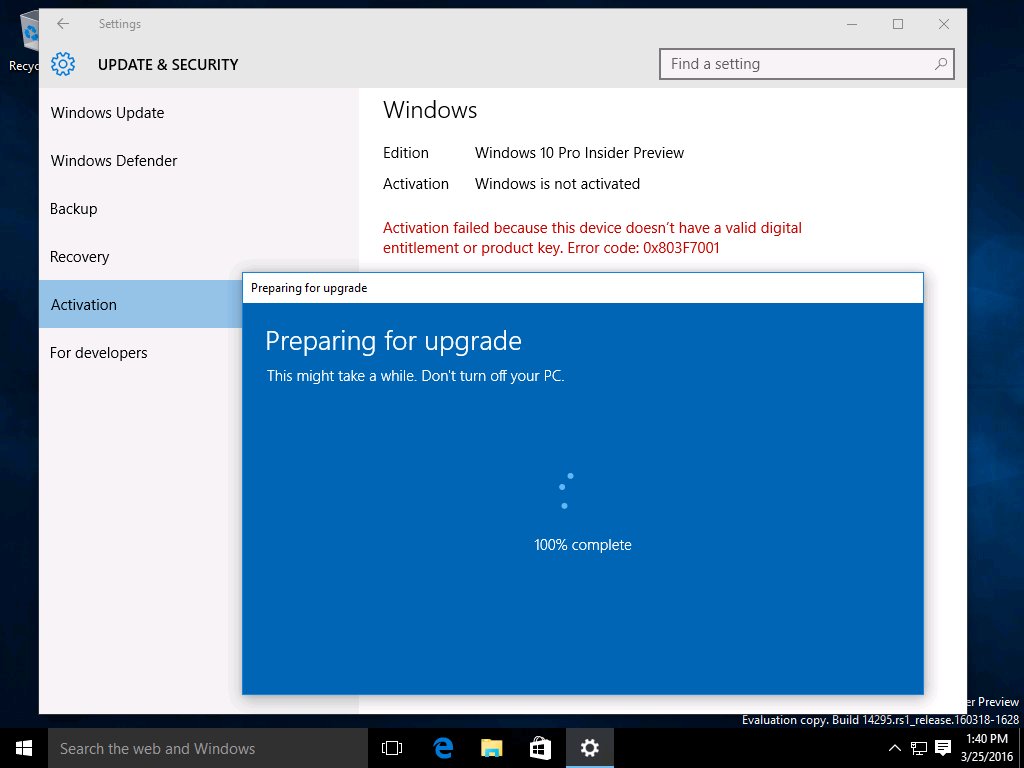1024x768 pixels.
Task: Click the 'Windows' heading on the Activation page
Action: [430, 110]
